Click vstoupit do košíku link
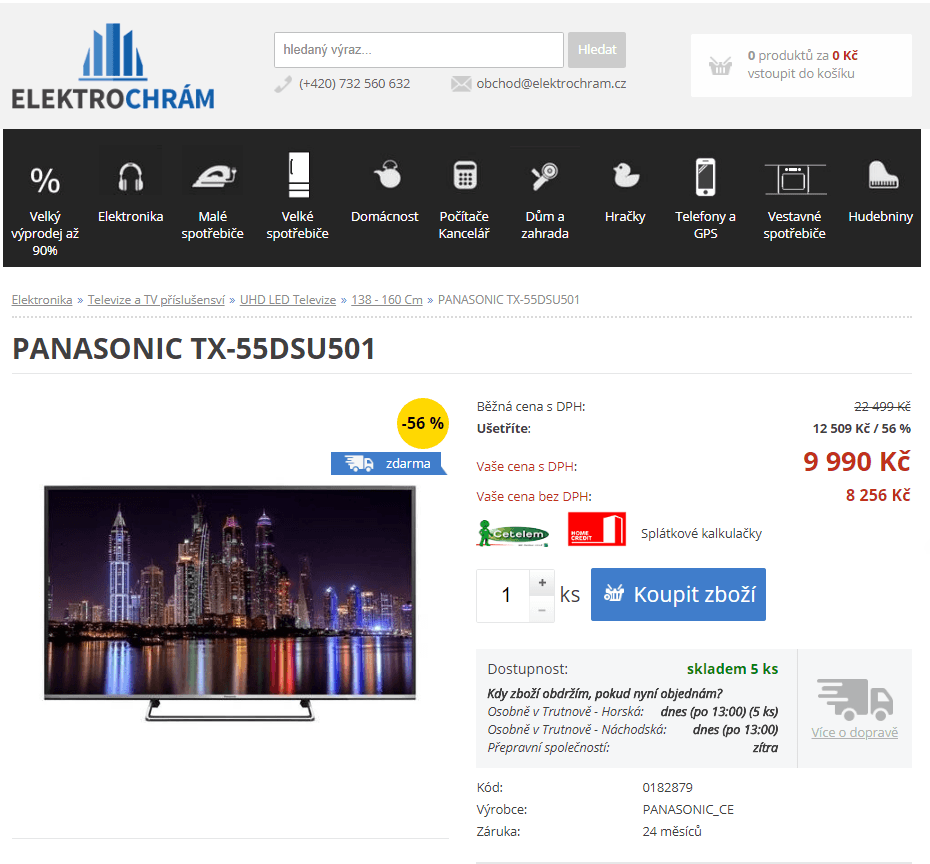The width and height of the screenshot is (930, 864). (801, 74)
